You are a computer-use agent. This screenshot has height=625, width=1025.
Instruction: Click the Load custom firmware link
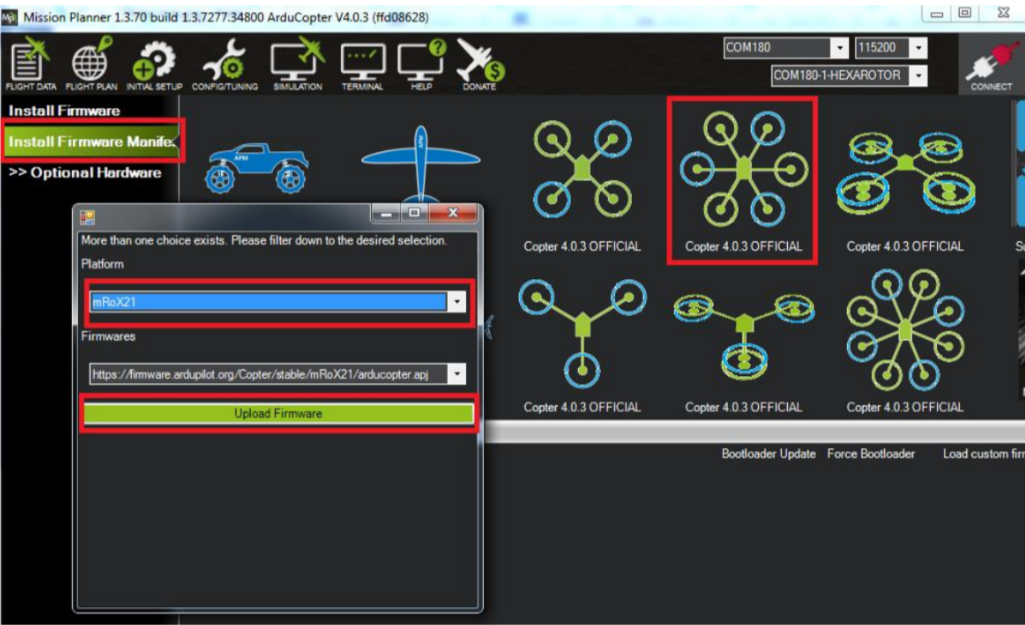pyautogui.click(x=983, y=454)
